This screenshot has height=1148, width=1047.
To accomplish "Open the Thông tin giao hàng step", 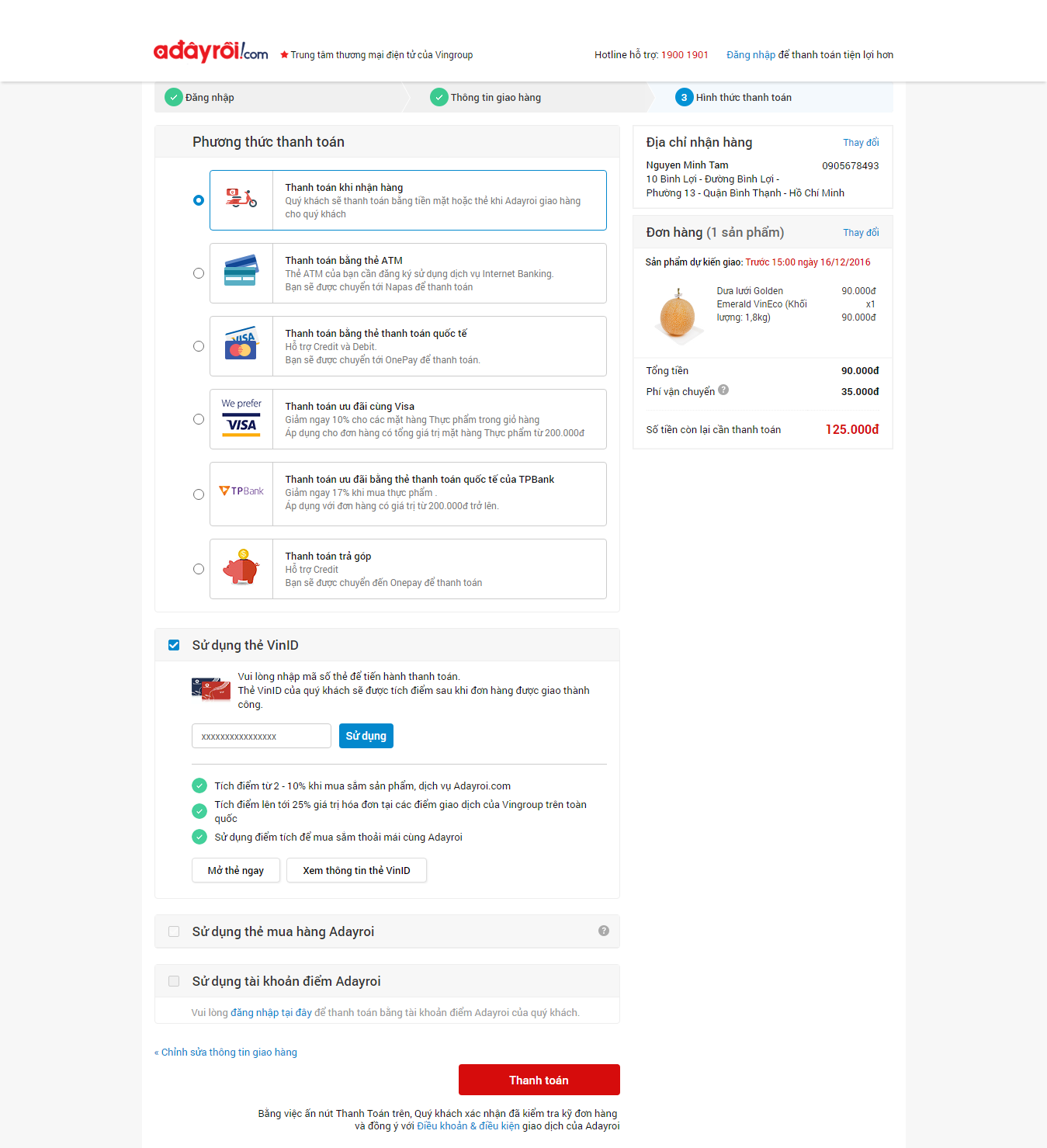I will tap(486, 98).
